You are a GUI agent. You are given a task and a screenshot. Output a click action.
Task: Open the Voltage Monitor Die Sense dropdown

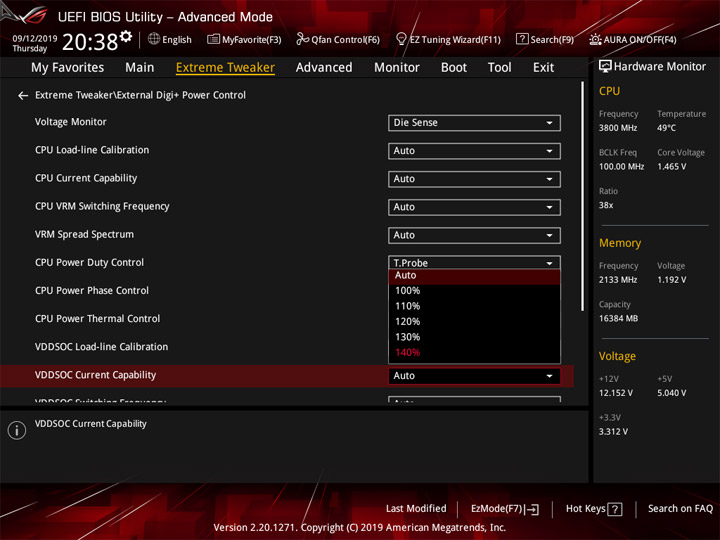click(x=474, y=123)
